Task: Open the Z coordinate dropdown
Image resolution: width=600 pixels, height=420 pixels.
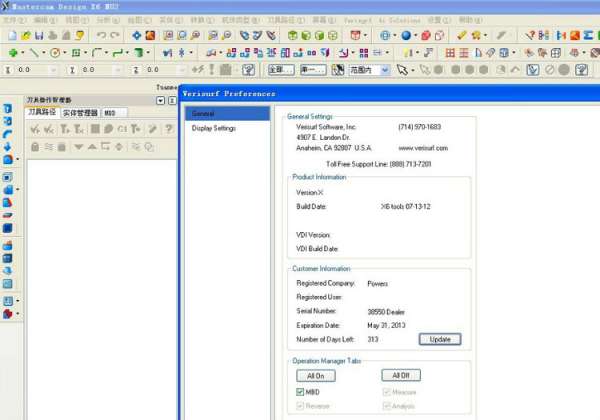Action: [182, 70]
